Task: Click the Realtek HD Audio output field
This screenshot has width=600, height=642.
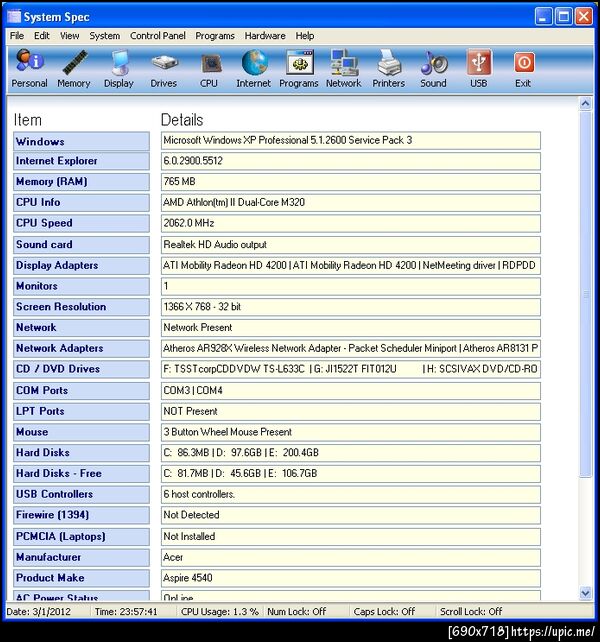Action: [351, 245]
